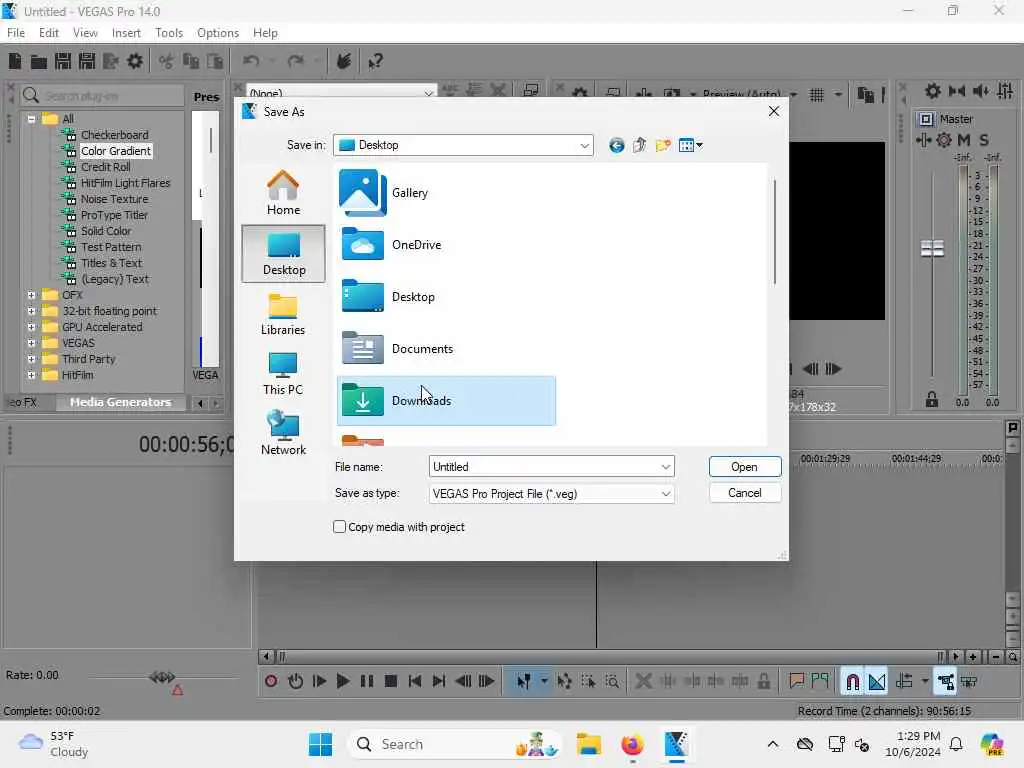Select Libraries in the places bar

point(283,313)
